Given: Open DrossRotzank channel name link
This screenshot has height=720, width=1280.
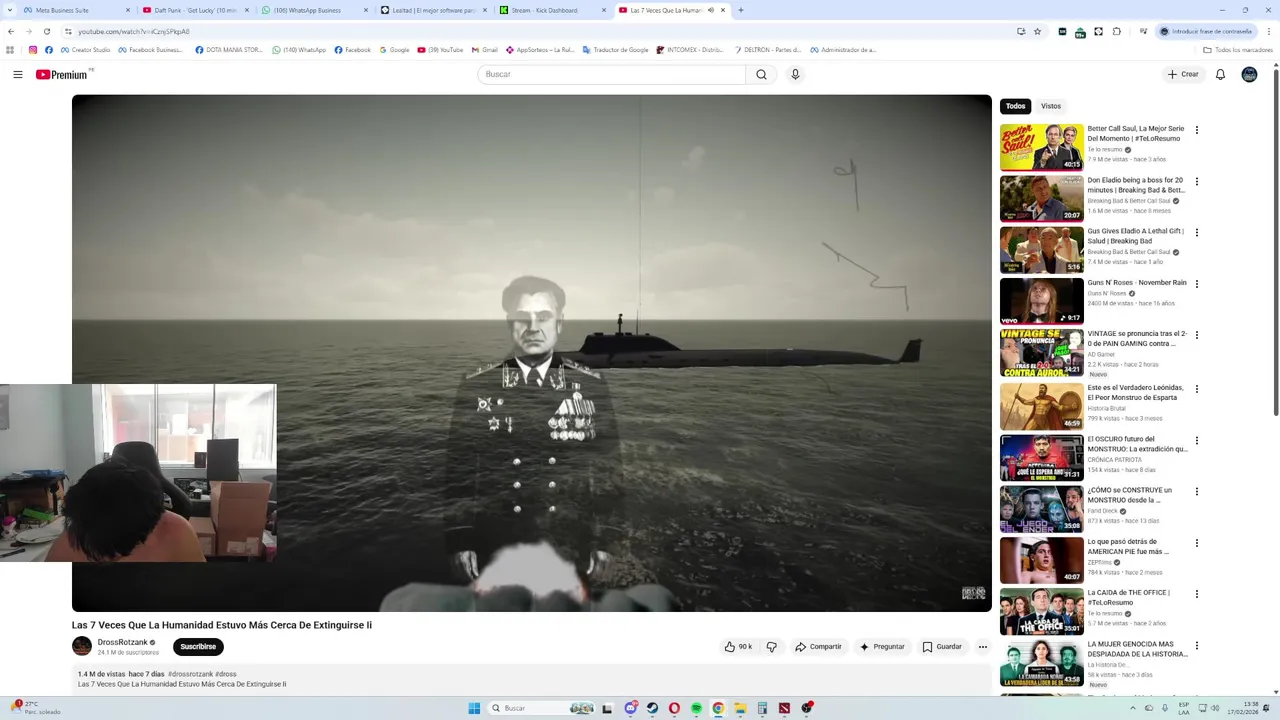Looking at the screenshot, I should tap(122, 642).
